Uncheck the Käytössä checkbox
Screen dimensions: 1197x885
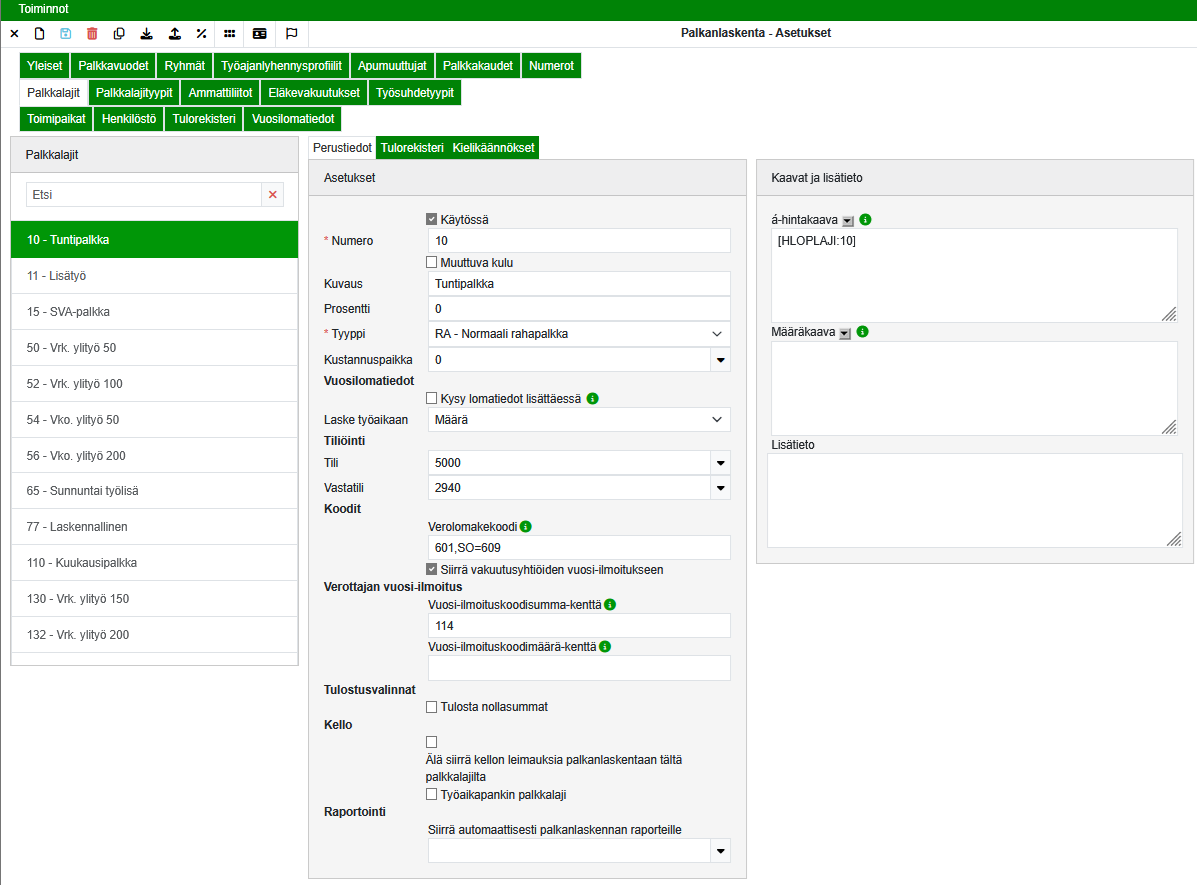[432, 219]
